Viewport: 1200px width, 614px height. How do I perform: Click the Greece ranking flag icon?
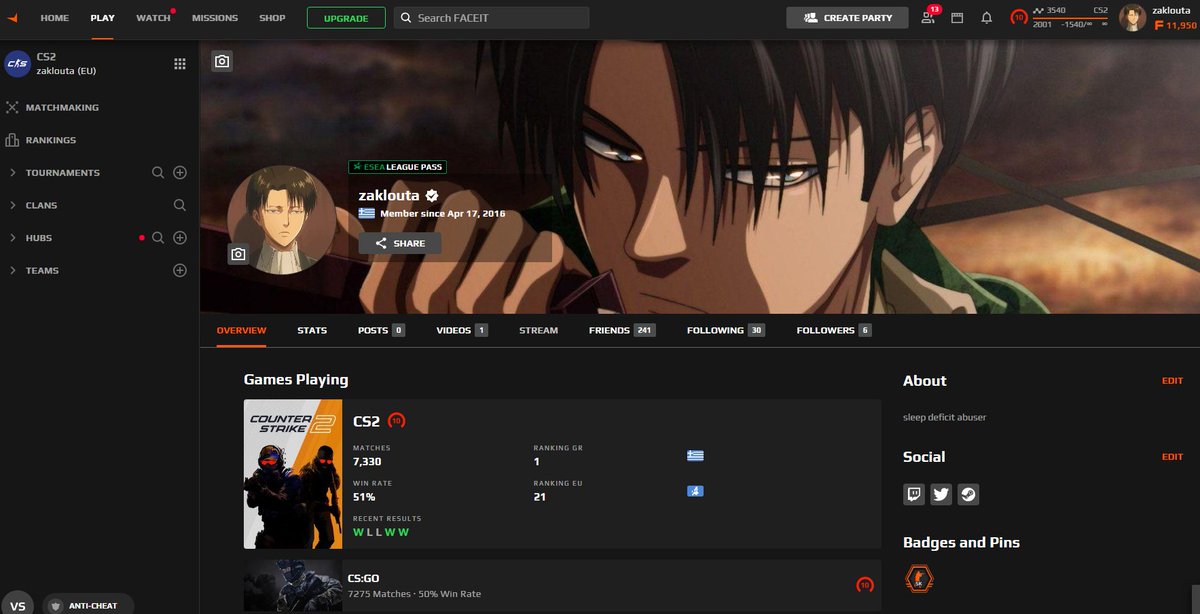click(x=695, y=455)
